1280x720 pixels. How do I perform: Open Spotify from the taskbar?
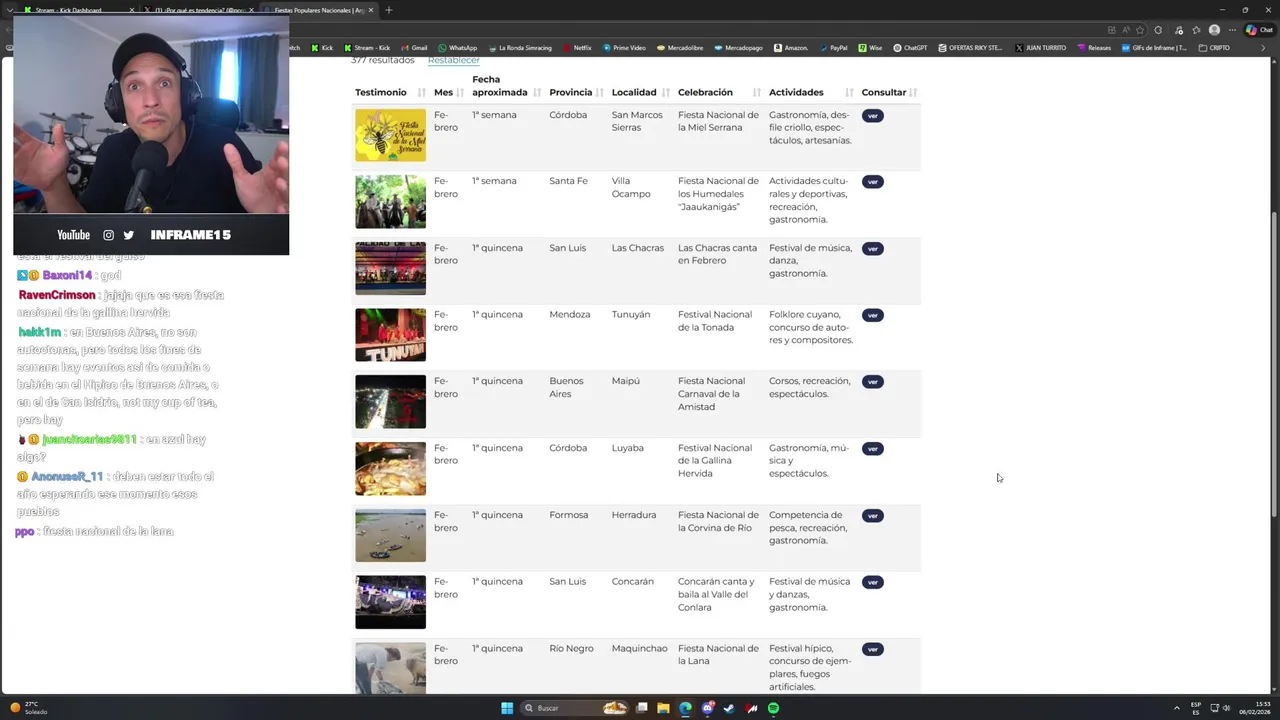[x=773, y=708]
